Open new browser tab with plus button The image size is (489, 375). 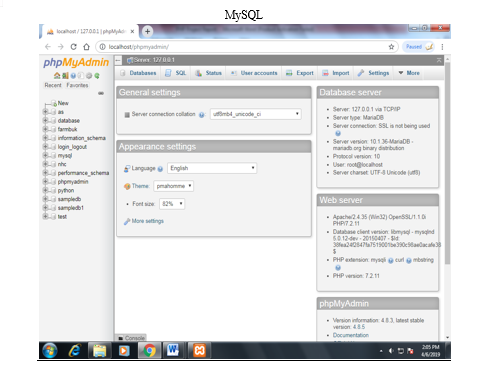pos(147,31)
